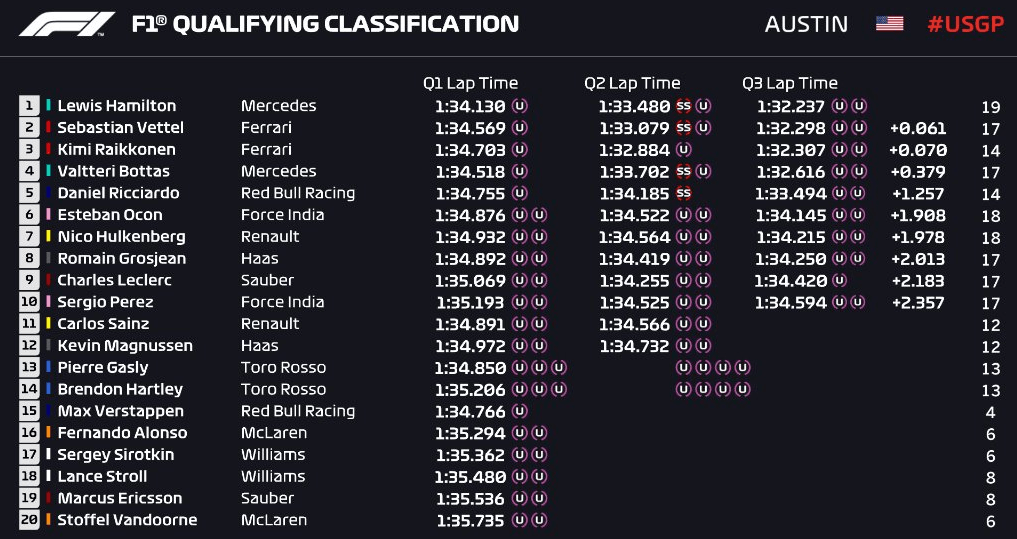This screenshot has width=1017, height=539.
Task: Click Raikkonen's Q2 ultrasoft tyre icon
Action: 683,149
